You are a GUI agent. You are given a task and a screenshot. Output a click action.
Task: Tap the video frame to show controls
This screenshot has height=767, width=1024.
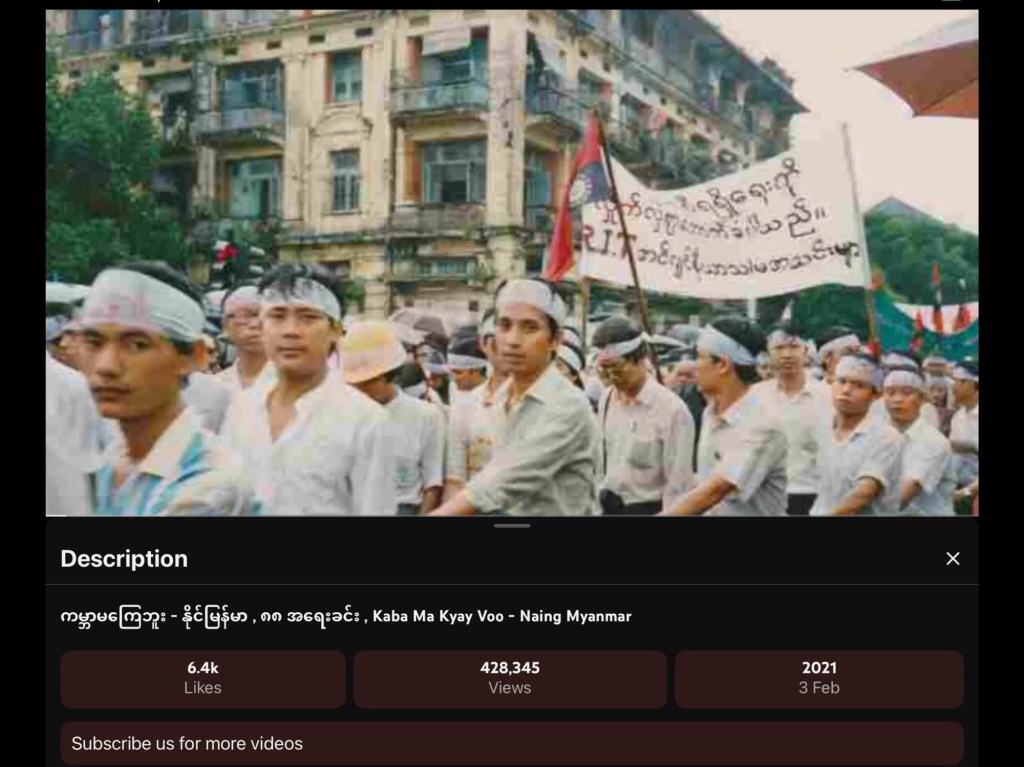point(512,262)
